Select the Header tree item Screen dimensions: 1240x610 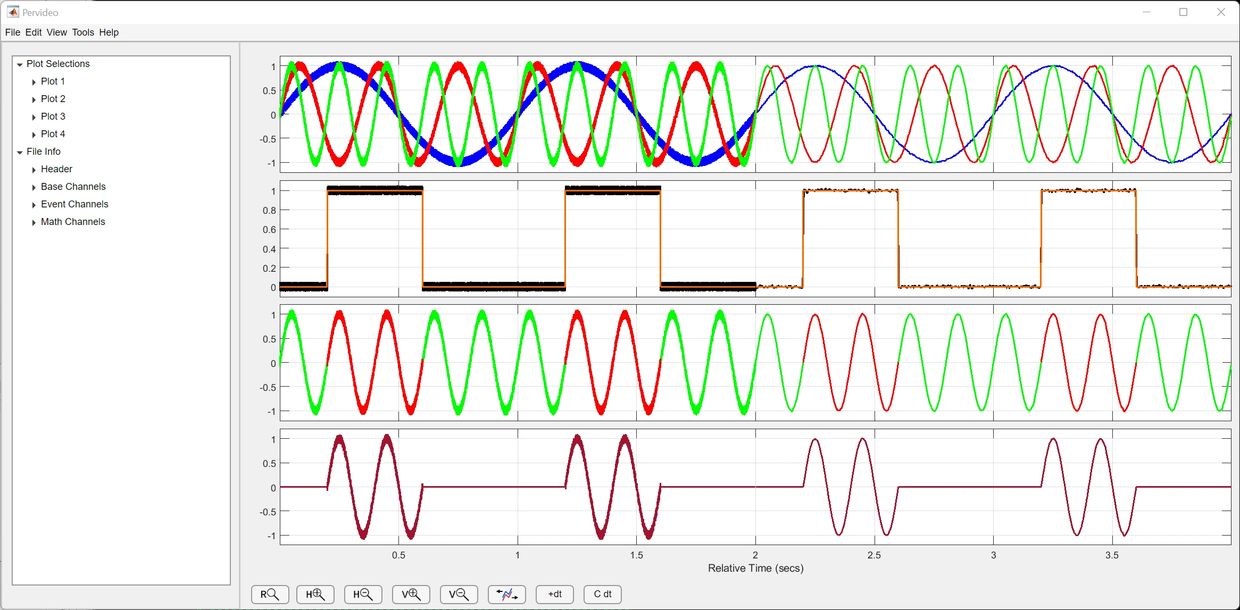[x=56, y=169]
